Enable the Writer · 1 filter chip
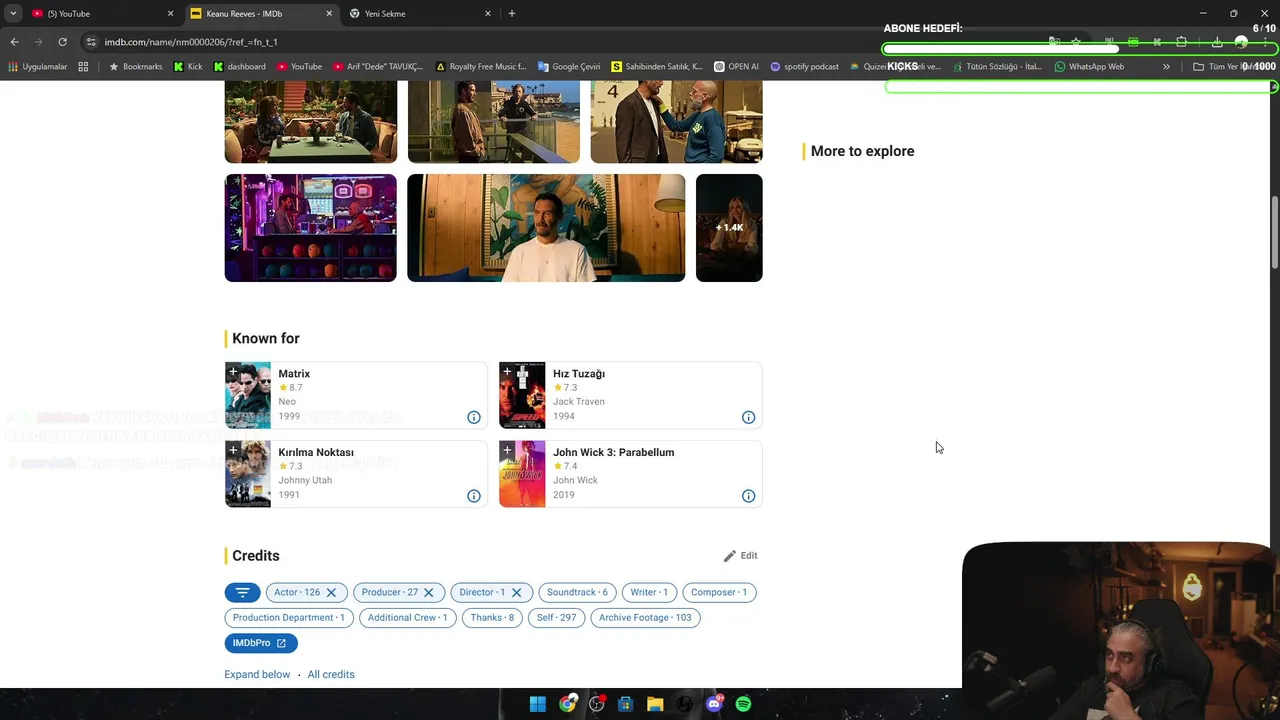 pos(649,593)
